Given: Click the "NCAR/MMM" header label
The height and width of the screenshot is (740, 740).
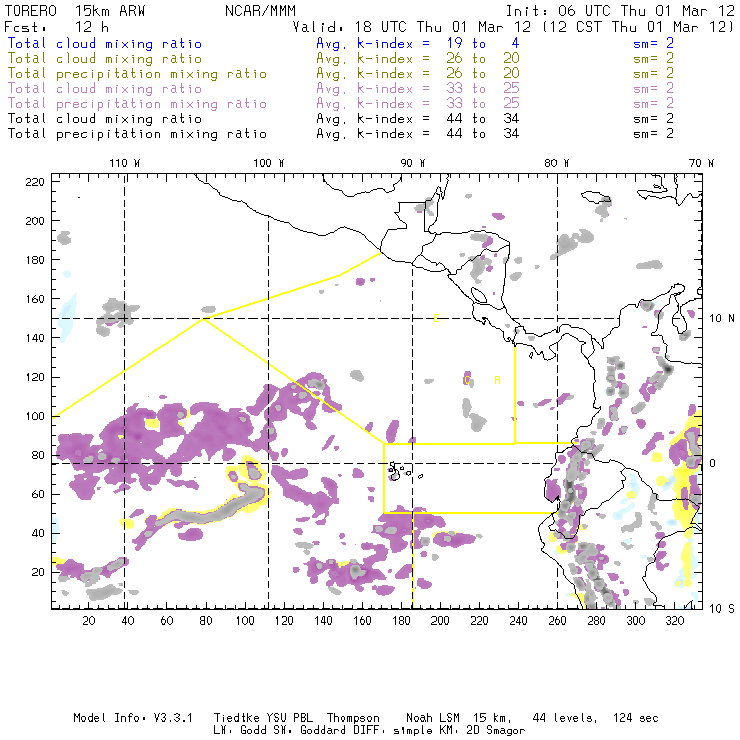Looking at the screenshot, I should pos(261,11).
